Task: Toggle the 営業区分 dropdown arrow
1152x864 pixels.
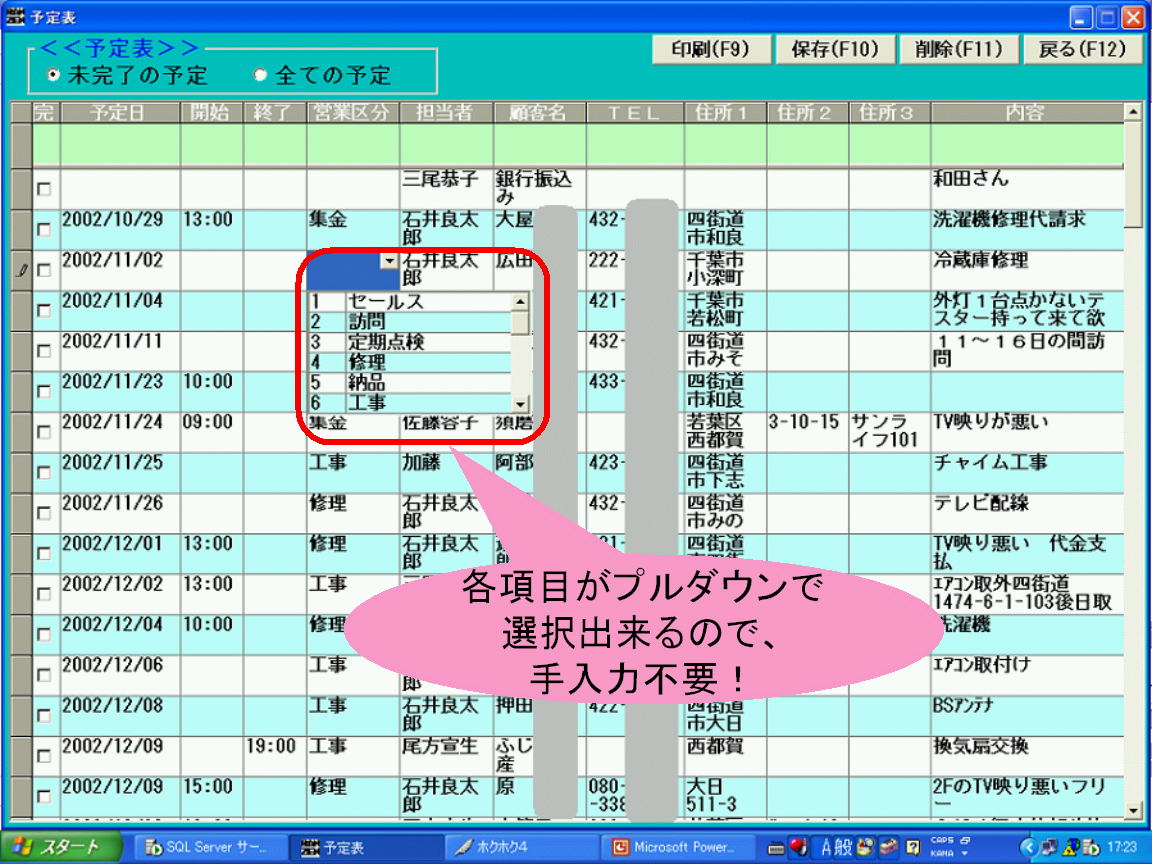Action: pyautogui.click(x=388, y=261)
